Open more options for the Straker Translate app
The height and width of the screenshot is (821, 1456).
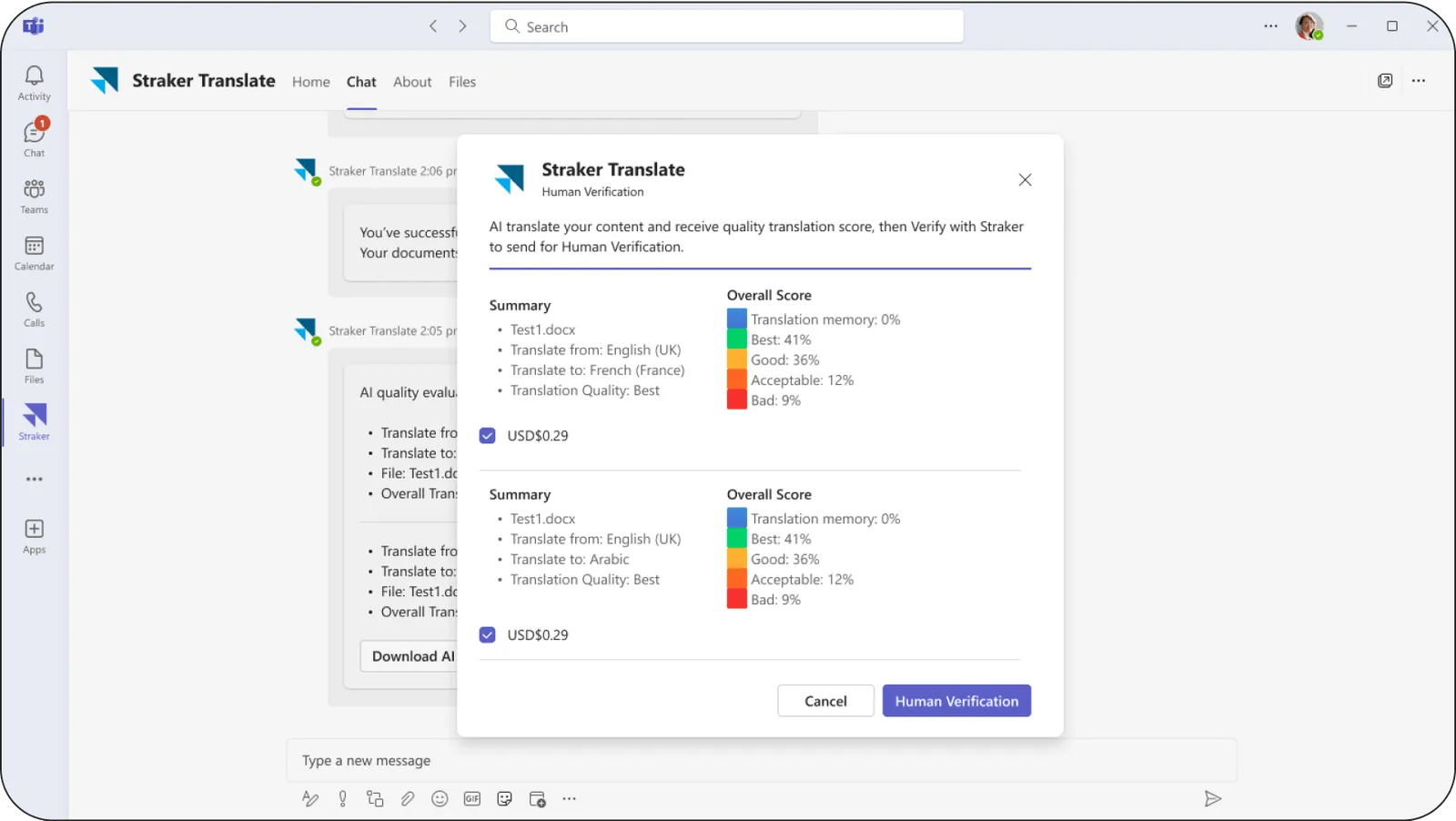(x=1418, y=81)
